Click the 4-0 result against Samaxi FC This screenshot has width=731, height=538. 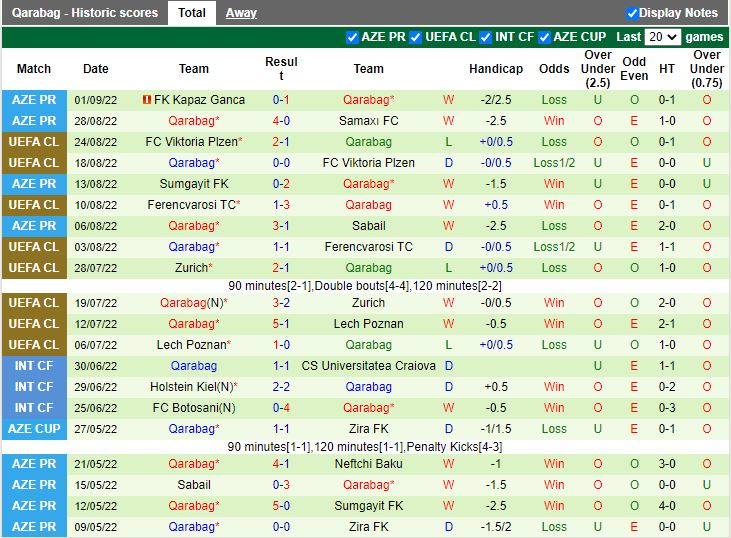(281, 121)
